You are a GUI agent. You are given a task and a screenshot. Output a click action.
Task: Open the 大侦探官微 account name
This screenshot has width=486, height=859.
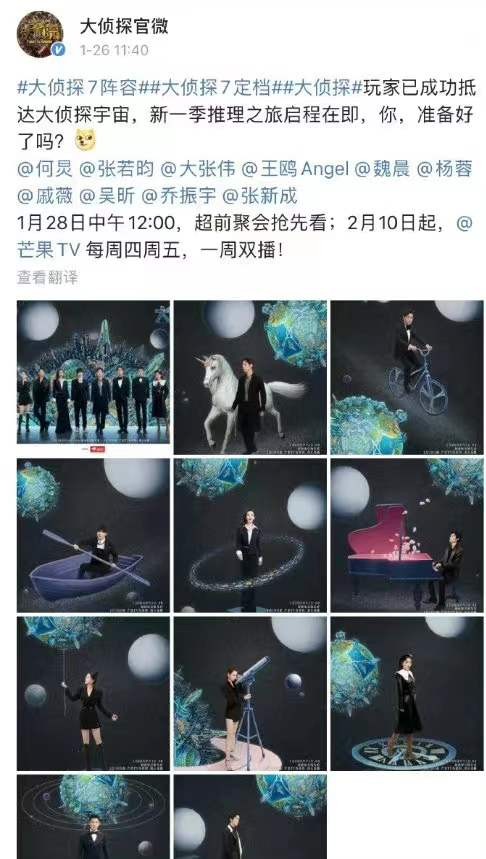coord(124,26)
